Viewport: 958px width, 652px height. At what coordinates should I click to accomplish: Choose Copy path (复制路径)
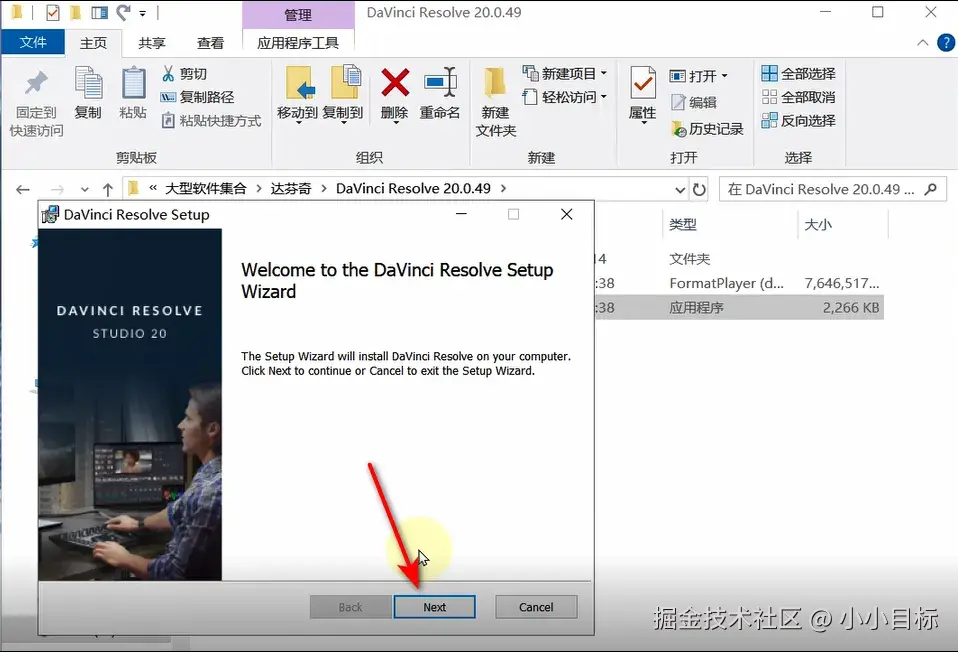[x=197, y=97]
